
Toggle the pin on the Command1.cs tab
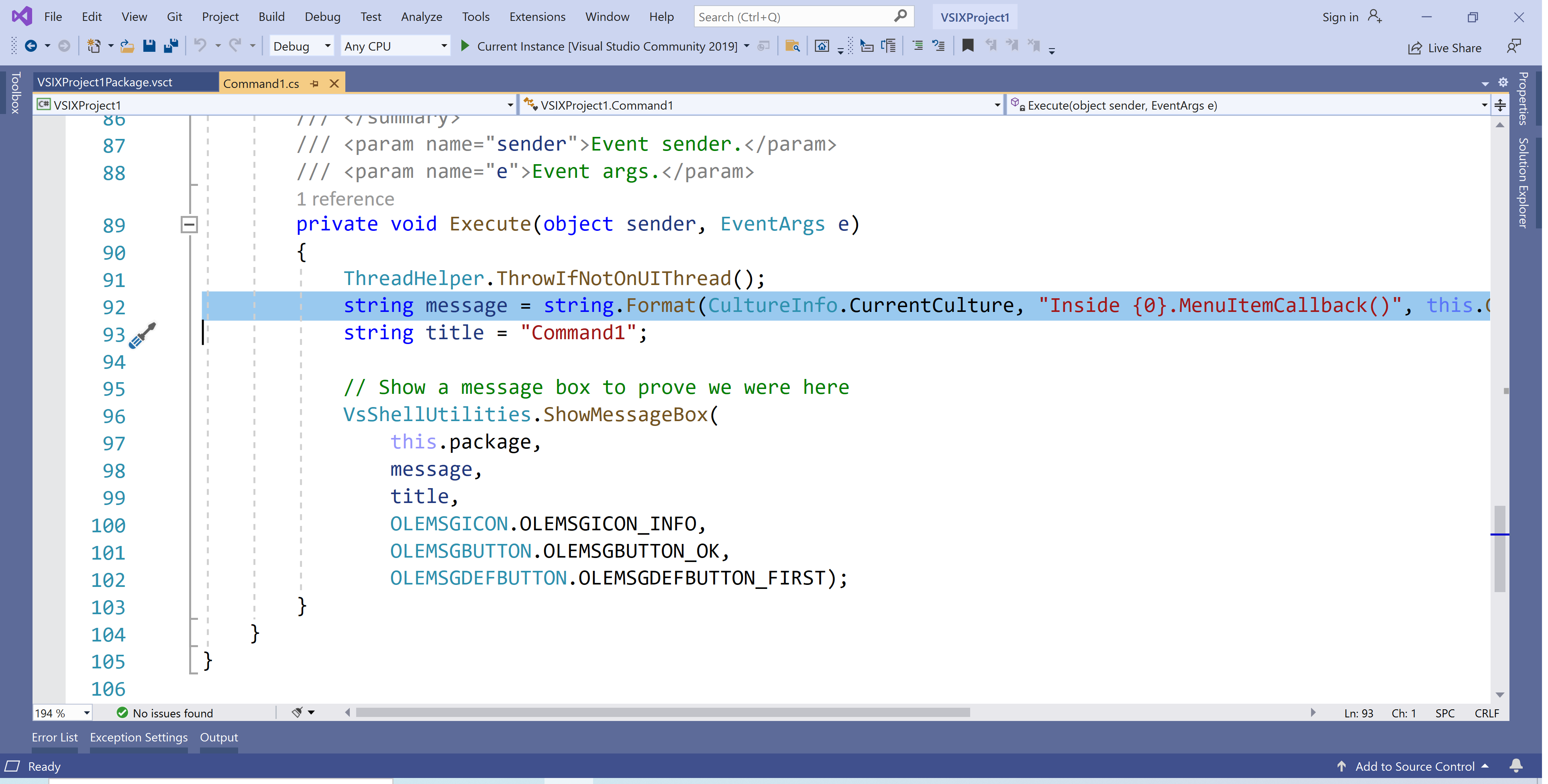pyautogui.click(x=314, y=83)
